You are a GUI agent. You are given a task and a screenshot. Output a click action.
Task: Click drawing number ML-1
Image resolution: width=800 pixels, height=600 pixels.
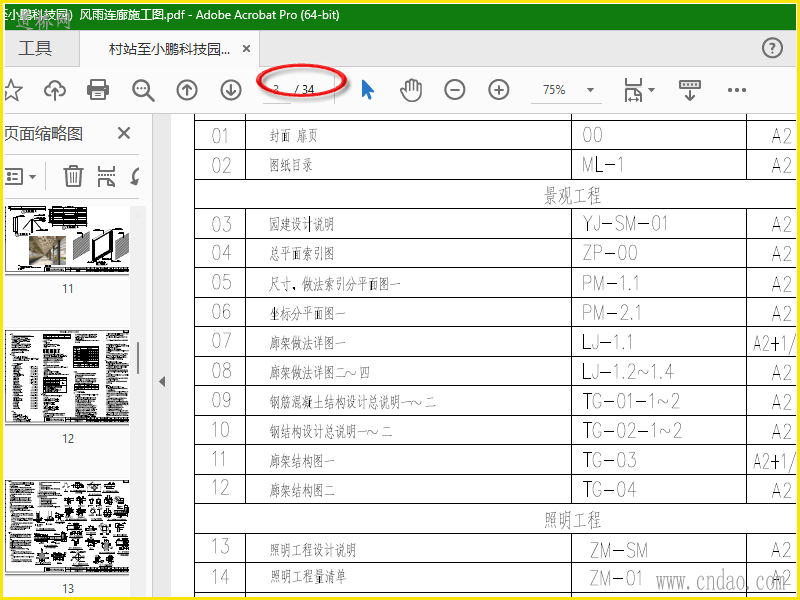tap(603, 164)
